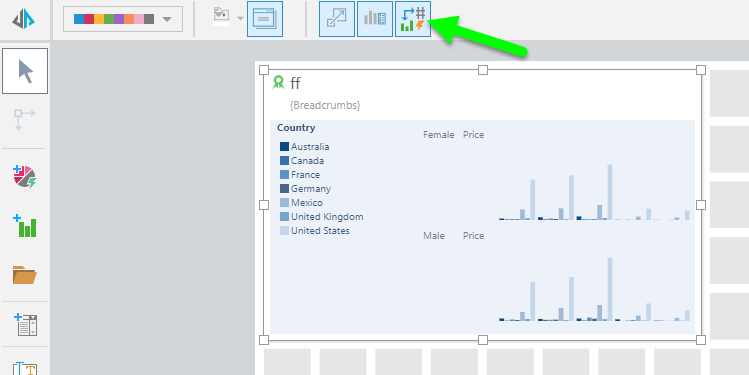Add a new bar chart visual
This screenshot has width=749, height=375.
25,226
